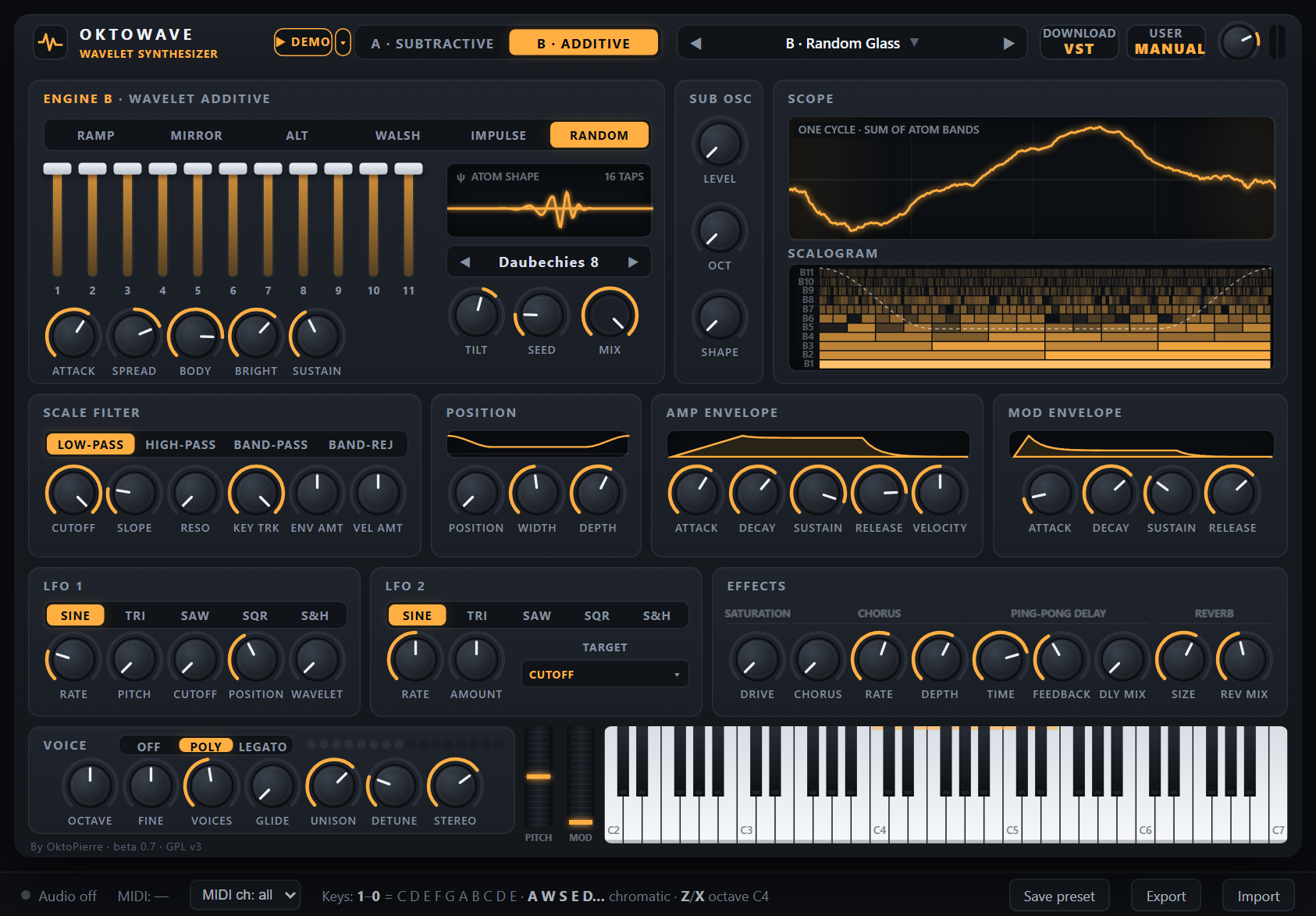Open the User Manual link
The height and width of the screenshot is (916, 1316).
coord(1166,41)
